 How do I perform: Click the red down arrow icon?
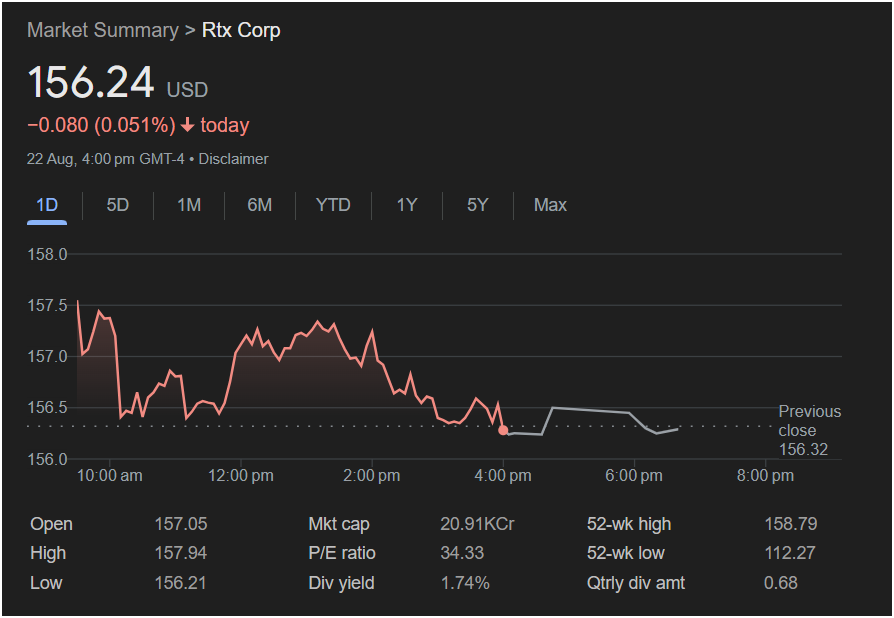click(187, 125)
